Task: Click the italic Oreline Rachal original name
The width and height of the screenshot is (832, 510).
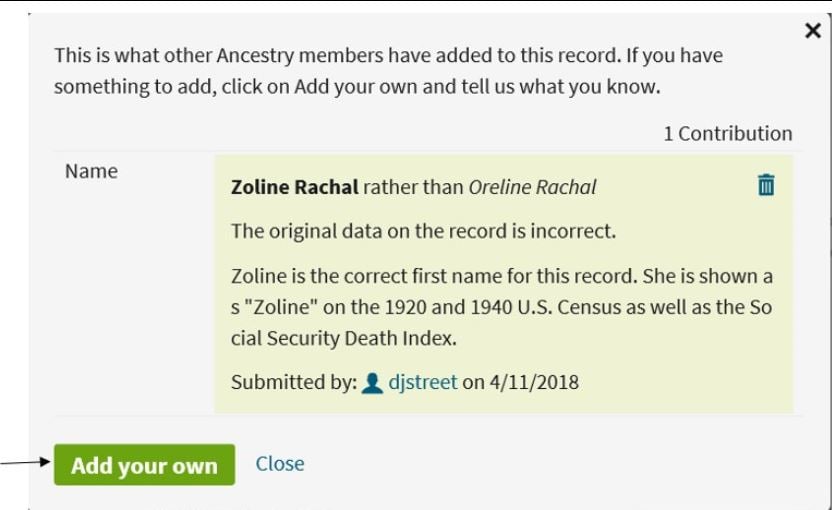Action: coord(532,187)
